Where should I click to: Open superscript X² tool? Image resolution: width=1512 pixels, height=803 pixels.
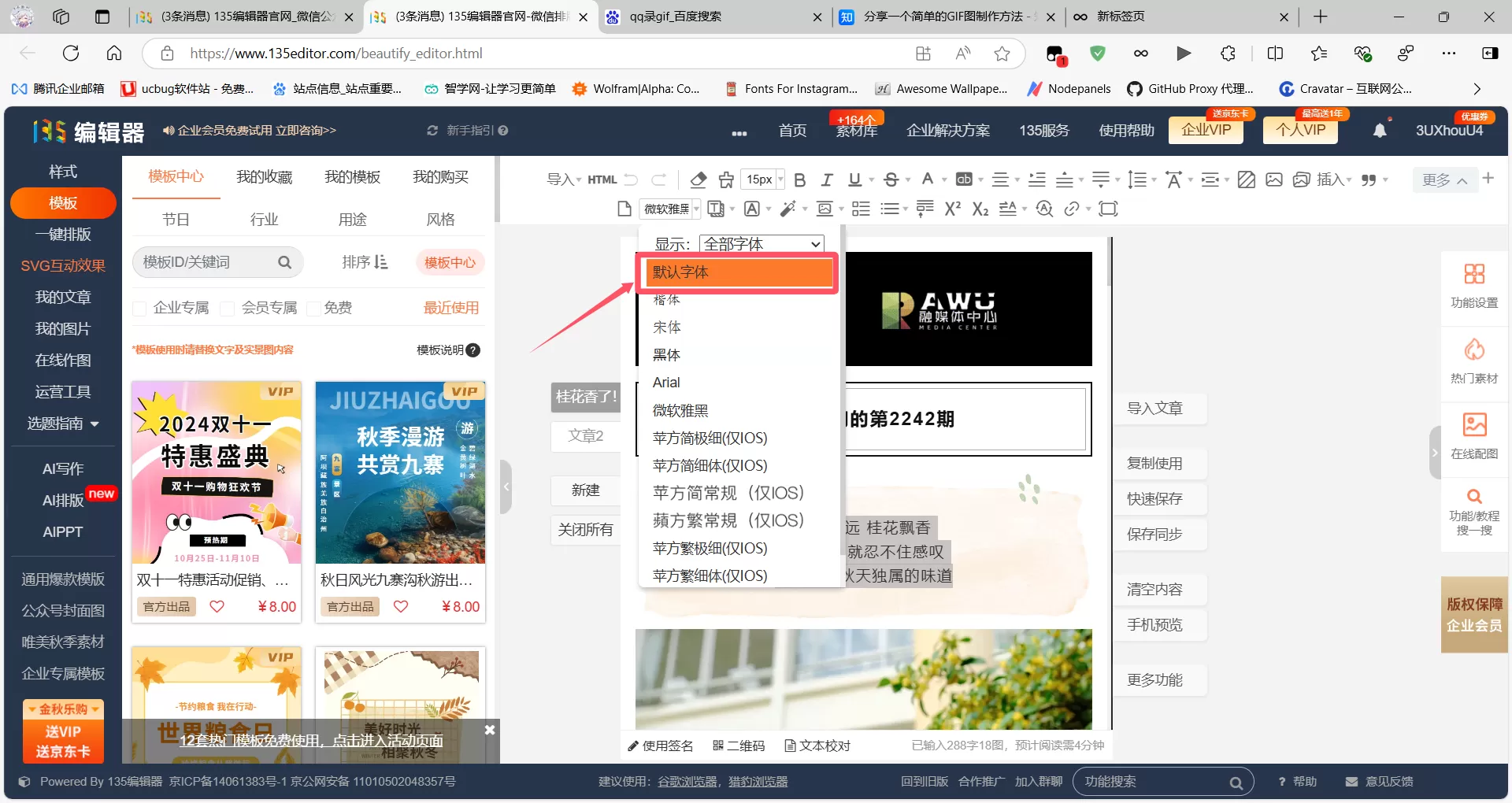click(952, 209)
